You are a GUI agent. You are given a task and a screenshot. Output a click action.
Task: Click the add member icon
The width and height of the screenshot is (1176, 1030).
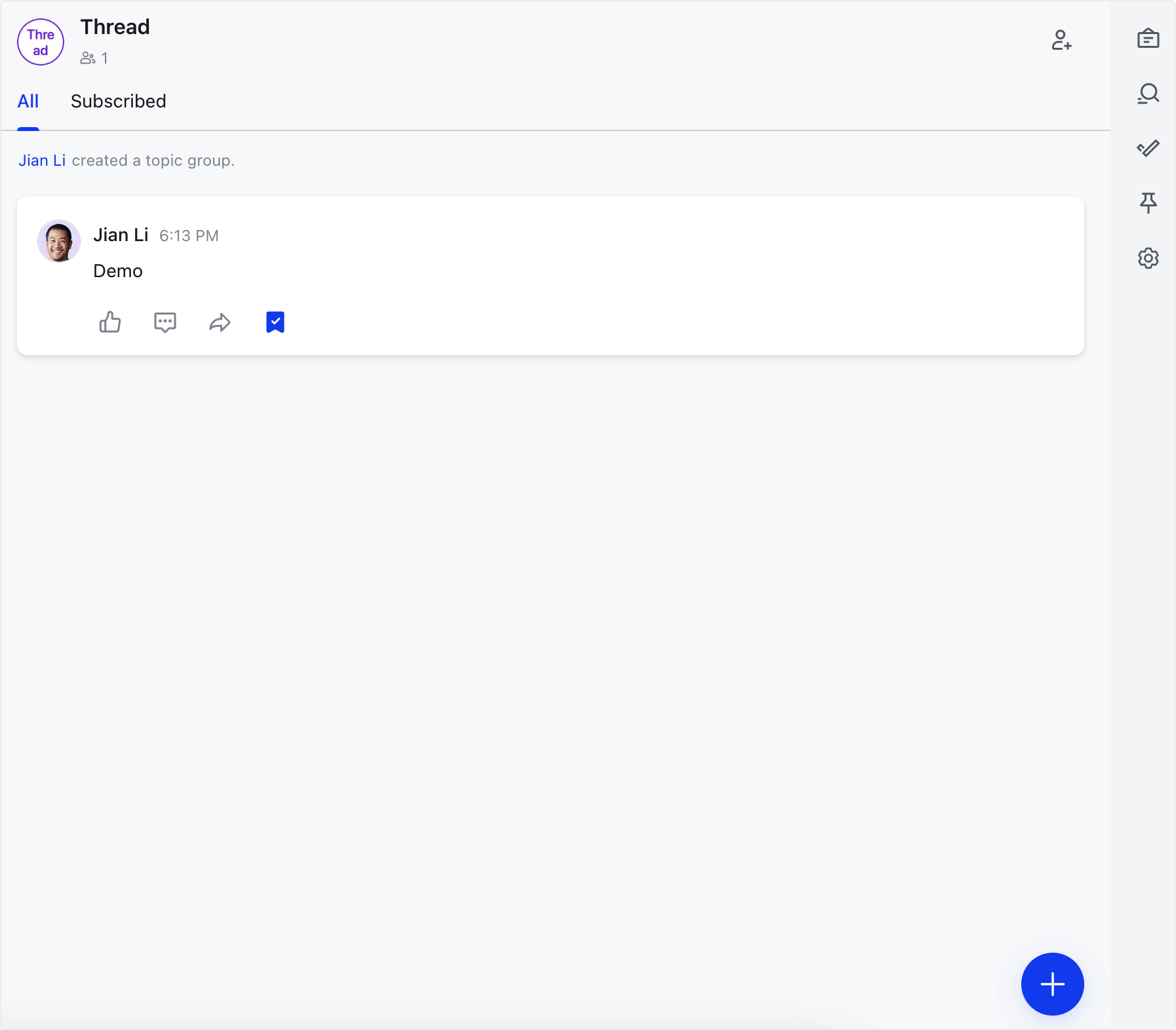1061,41
